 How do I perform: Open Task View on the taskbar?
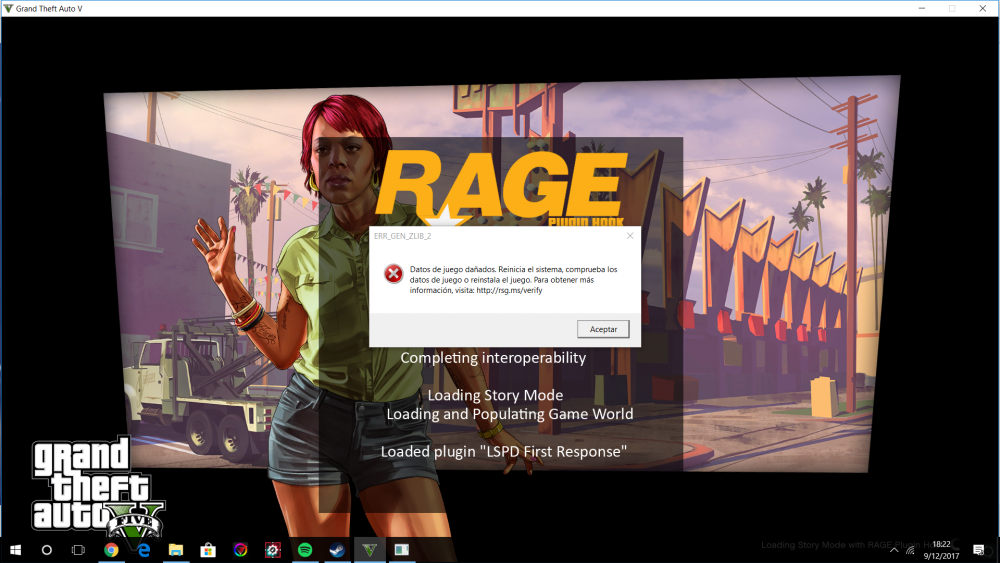[x=78, y=550]
